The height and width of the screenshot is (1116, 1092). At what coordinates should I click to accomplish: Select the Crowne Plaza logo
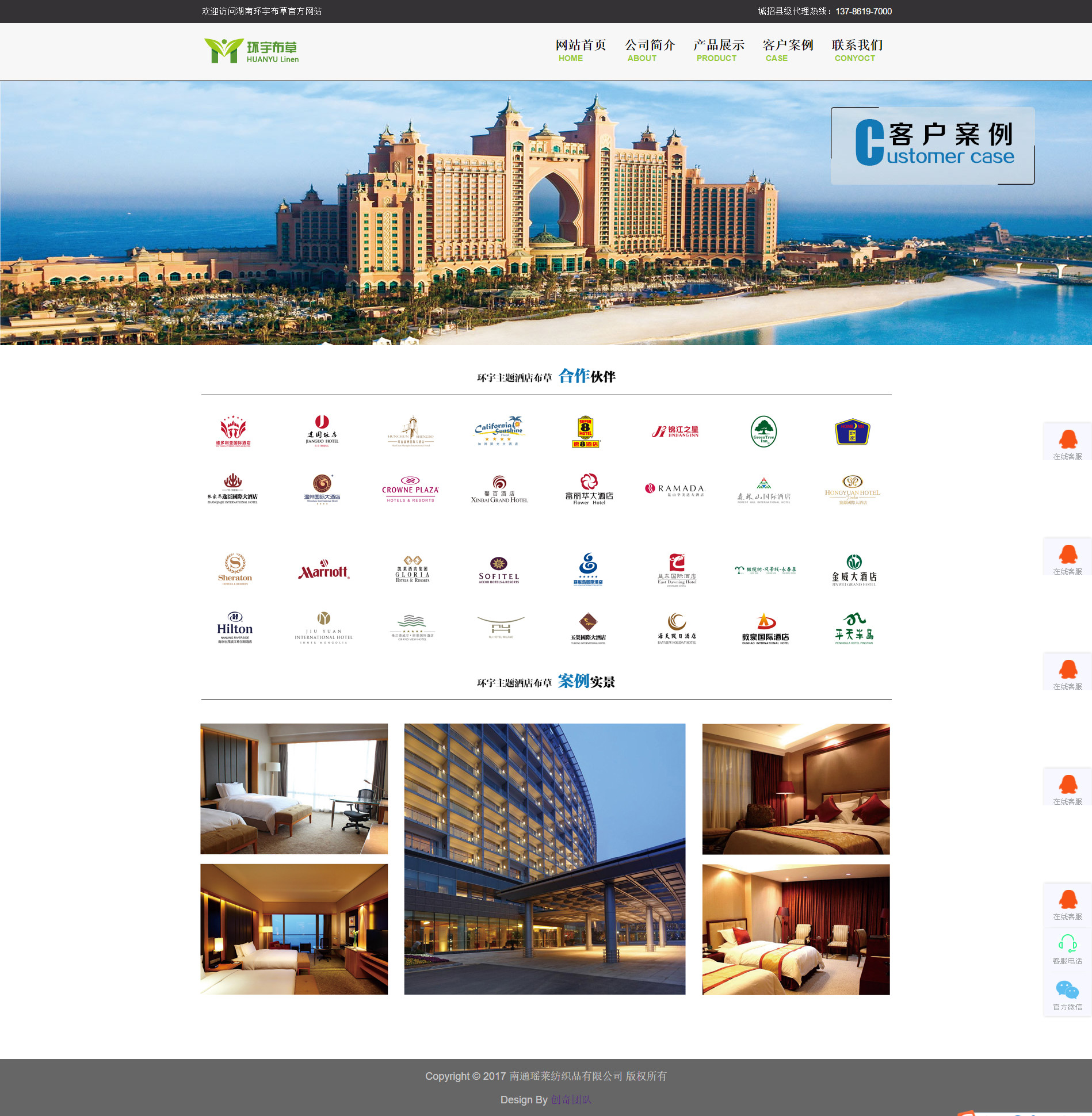tap(410, 490)
